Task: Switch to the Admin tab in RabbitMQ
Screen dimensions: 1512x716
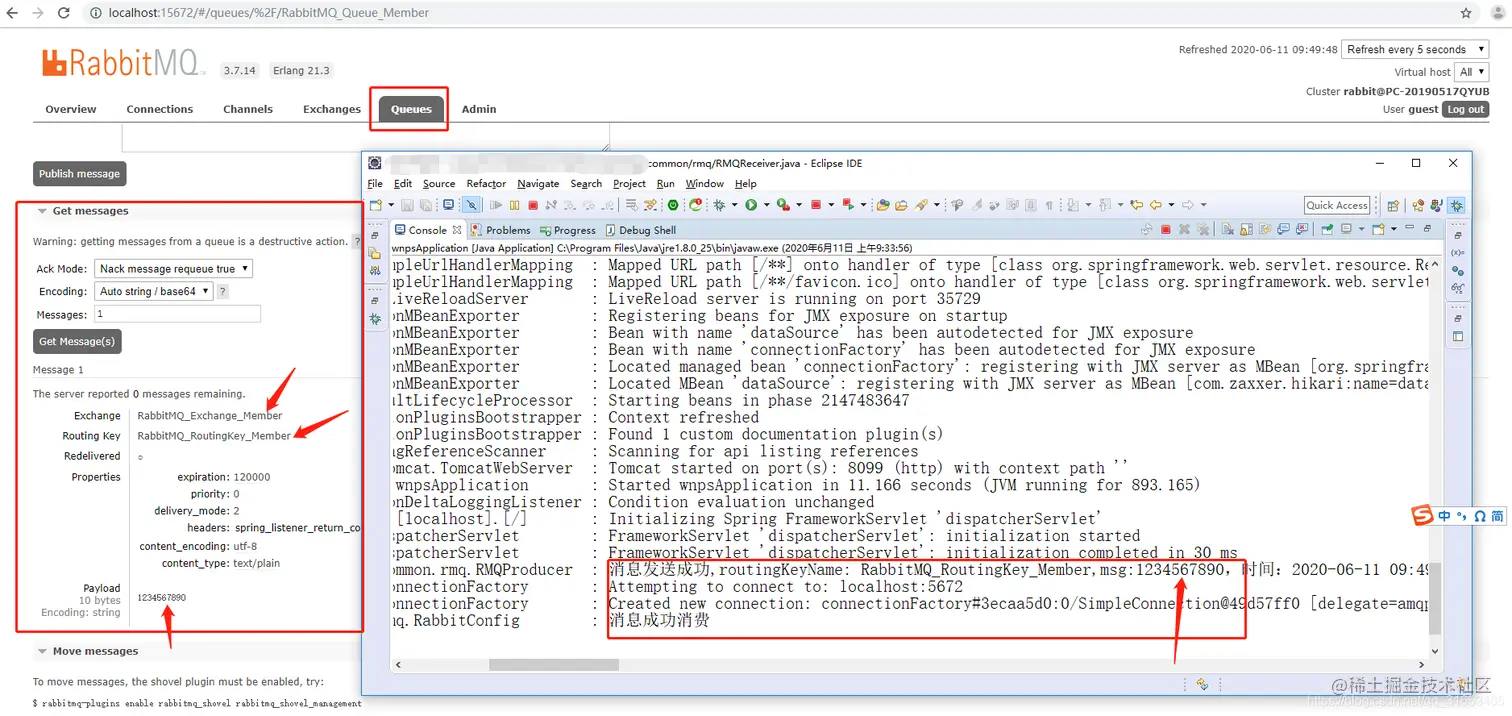Action: pos(479,109)
